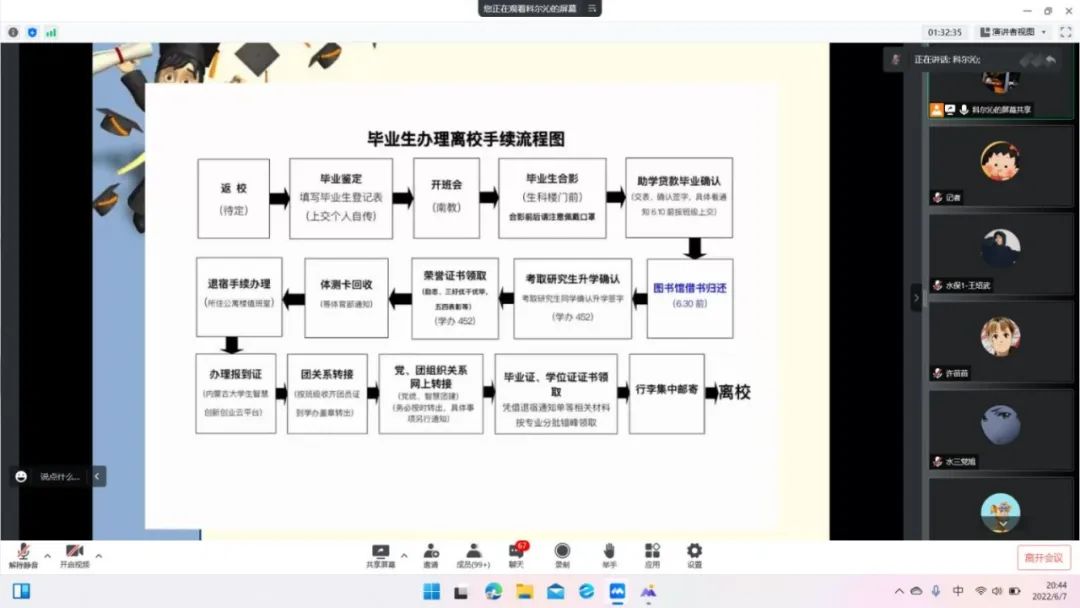Screen dimensions: 1080x608
Task: Click the red 离开会议 button
Action: coord(1044,558)
